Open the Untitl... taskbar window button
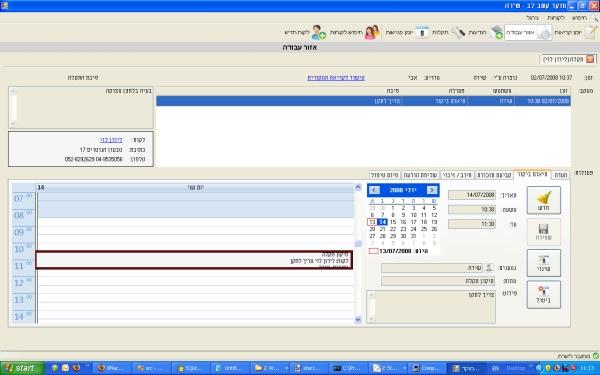 pos(230,368)
